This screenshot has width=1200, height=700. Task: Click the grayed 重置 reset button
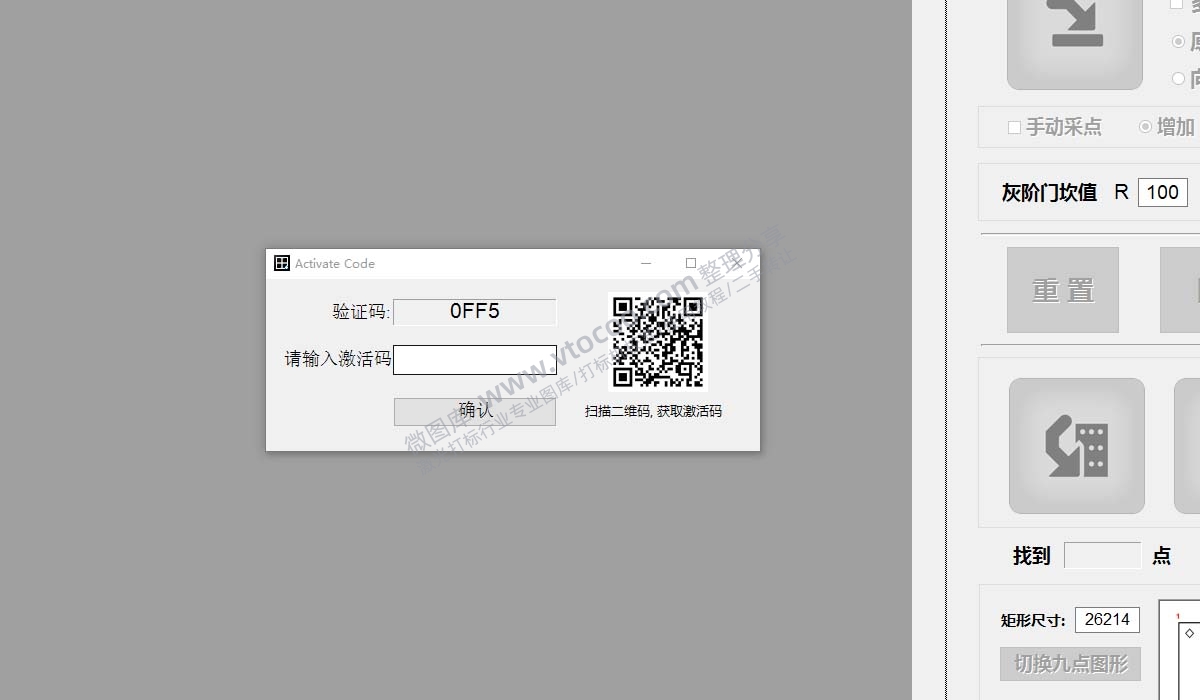pyautogui.click(x=1062, y=290)
